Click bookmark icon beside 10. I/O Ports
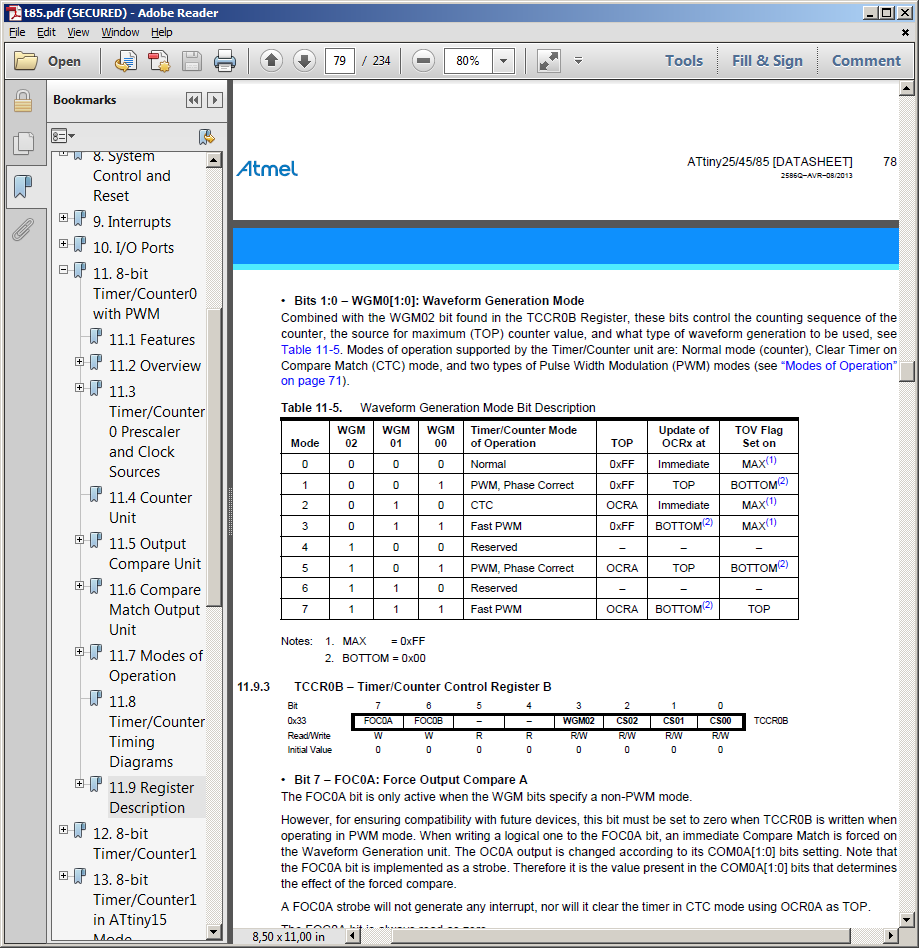Image resolution: width=919 pixels, height=948 pixels. [x=80, y=244]
